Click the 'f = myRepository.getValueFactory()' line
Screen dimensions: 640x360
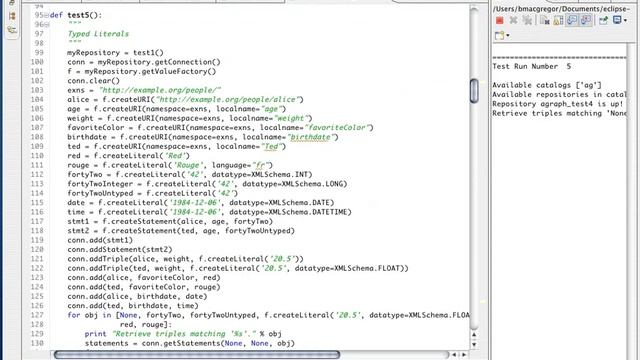tap(142, 71)
